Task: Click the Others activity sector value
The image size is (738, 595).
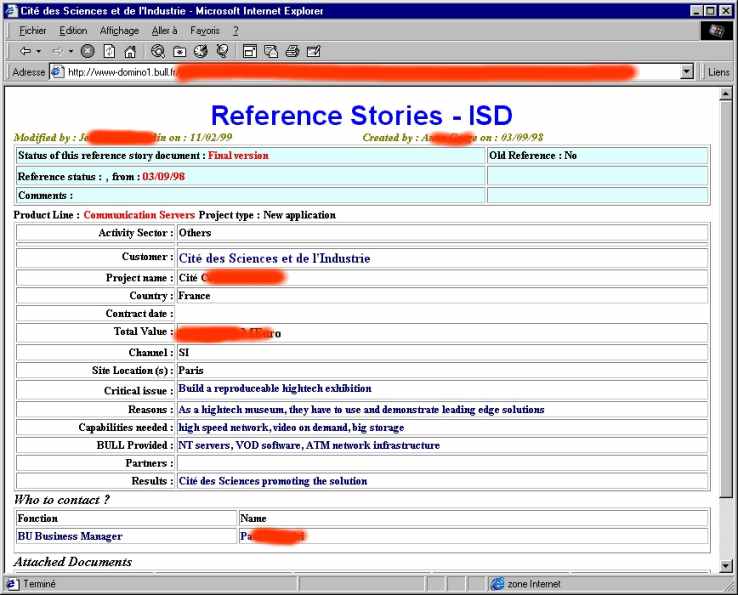Action: coord(194,233)
